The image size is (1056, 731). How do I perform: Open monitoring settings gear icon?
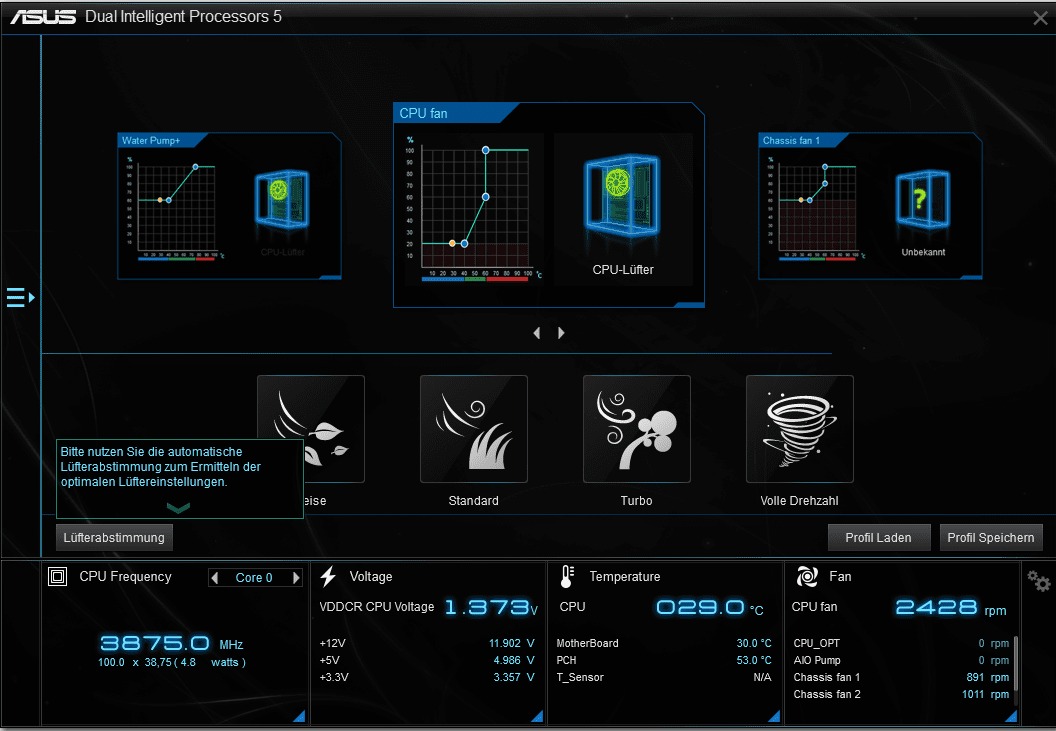(1038, 581)
